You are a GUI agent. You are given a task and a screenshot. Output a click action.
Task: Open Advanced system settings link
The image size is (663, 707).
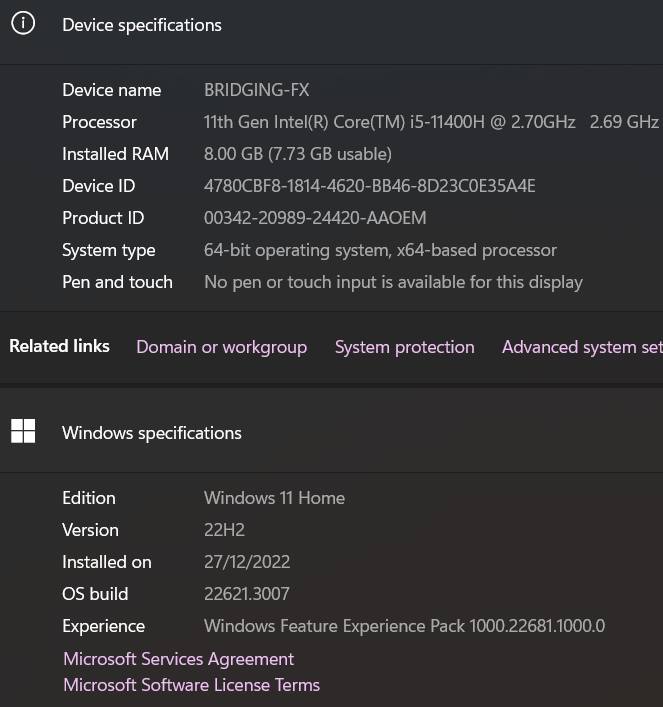582,347
